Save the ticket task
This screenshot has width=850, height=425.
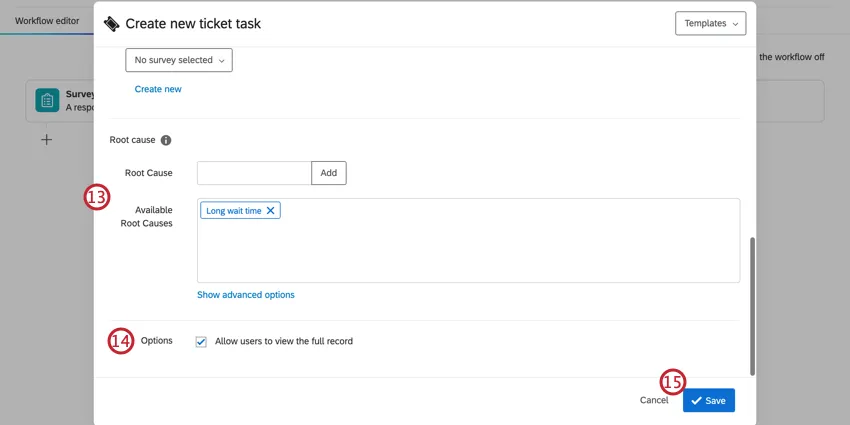(x=709, y=400)
